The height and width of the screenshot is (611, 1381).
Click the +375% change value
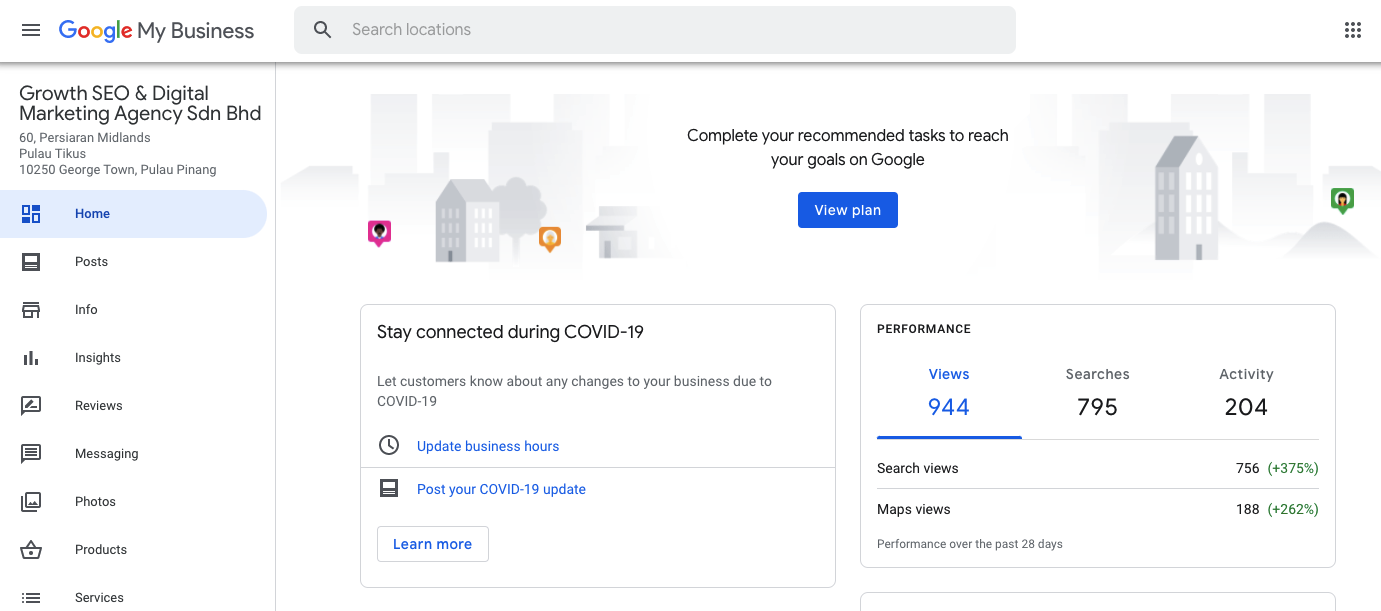(1293, 468)
